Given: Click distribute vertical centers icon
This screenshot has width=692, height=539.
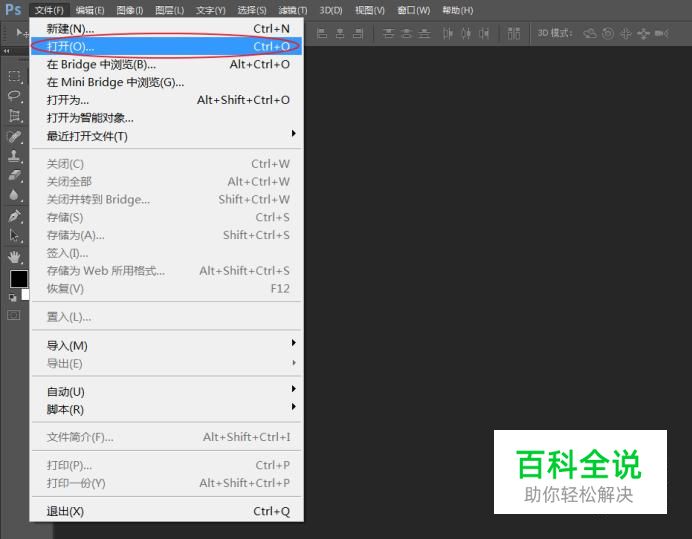Looking at the screenshot, I should [x=406, y=33].
